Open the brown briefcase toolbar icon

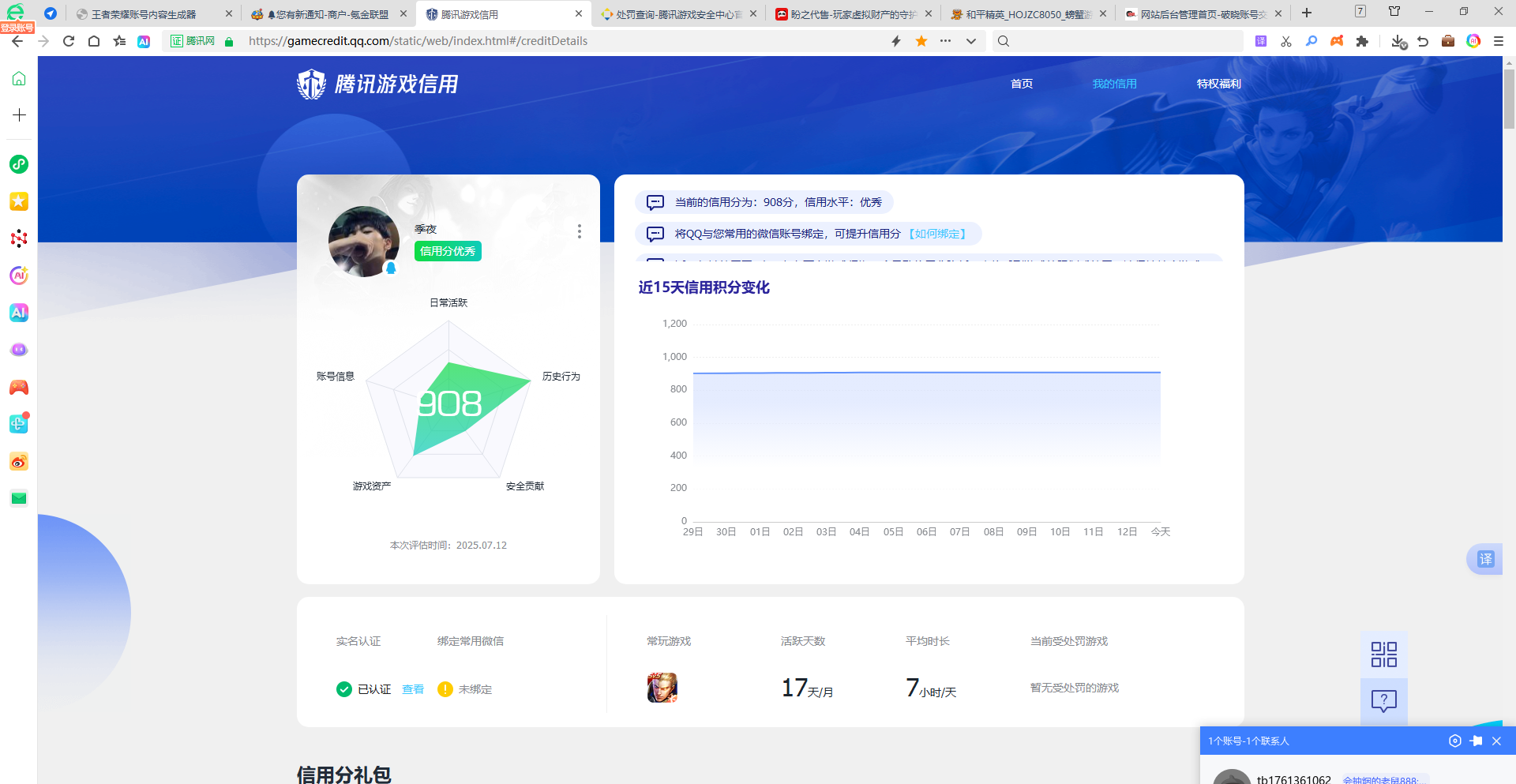tap(1448, 41)
